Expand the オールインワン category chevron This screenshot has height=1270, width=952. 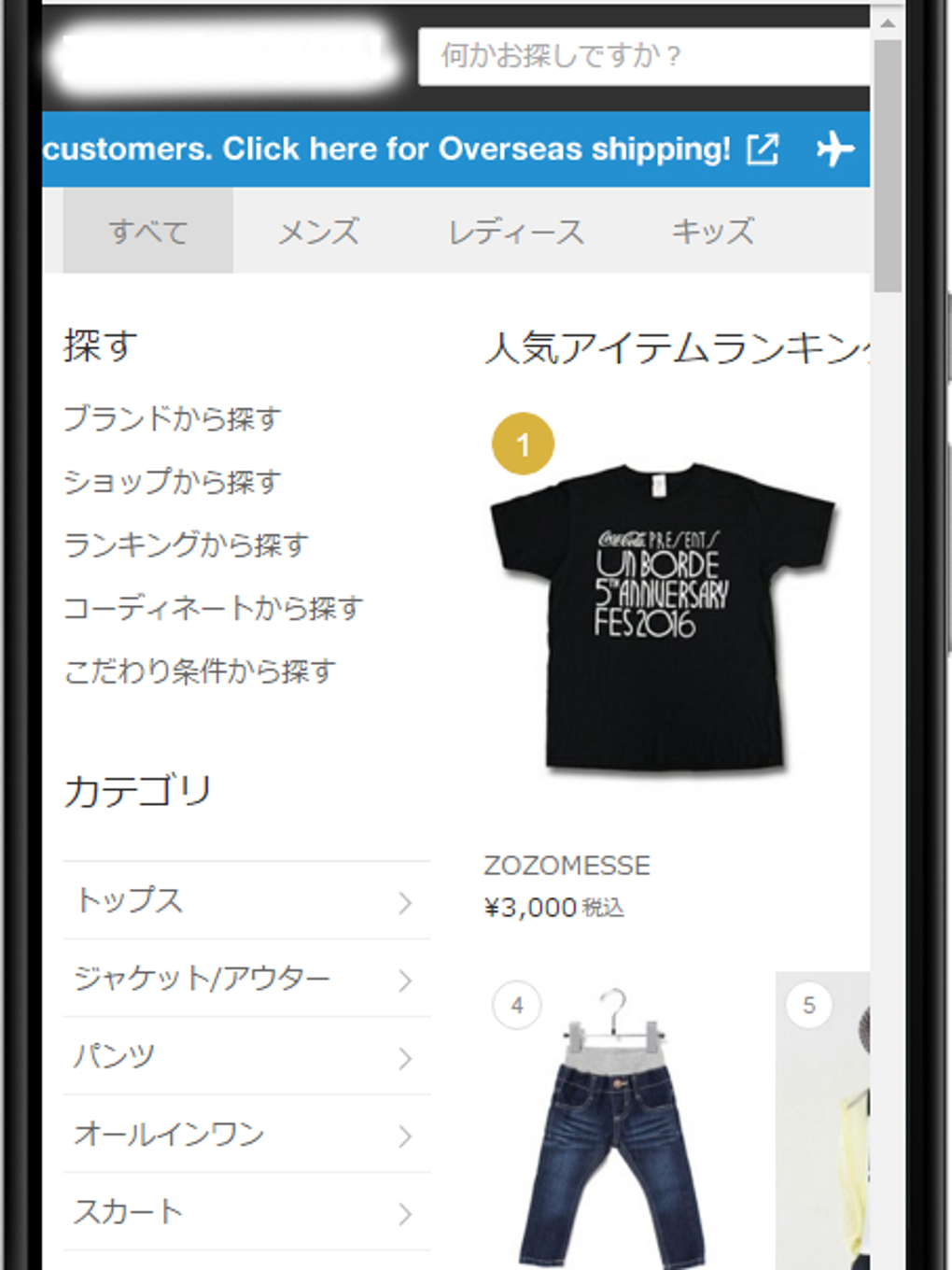tap(405, 1136)
